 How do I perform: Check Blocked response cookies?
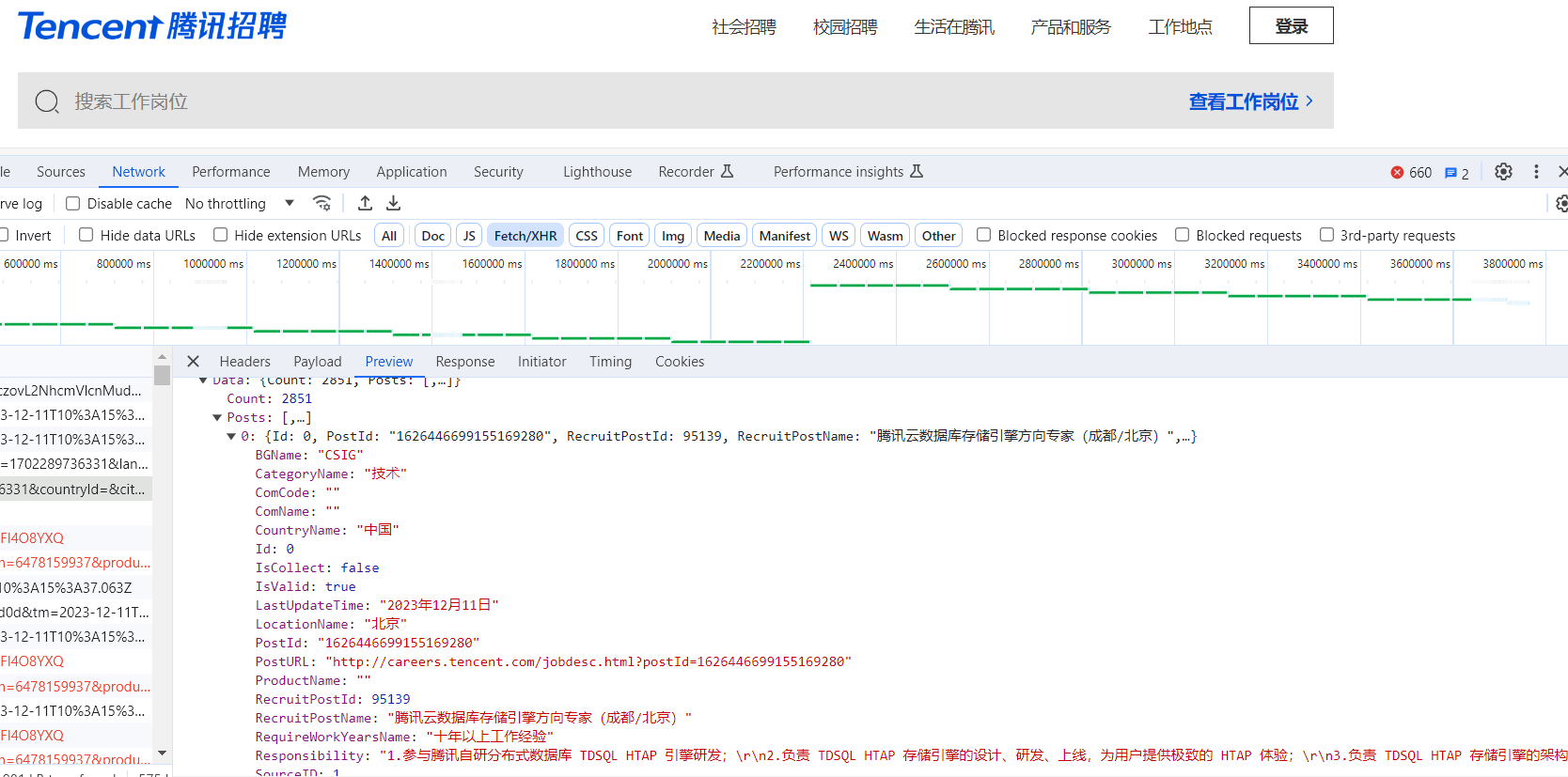pyautogui.click(x=983, y=235)
